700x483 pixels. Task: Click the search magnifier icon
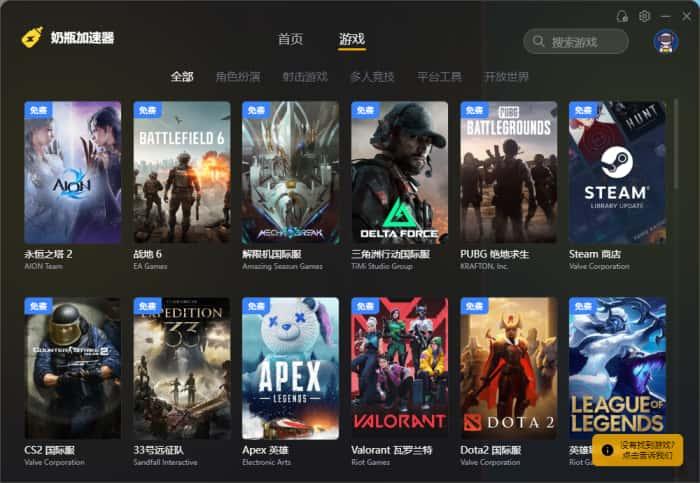point(538,42)
